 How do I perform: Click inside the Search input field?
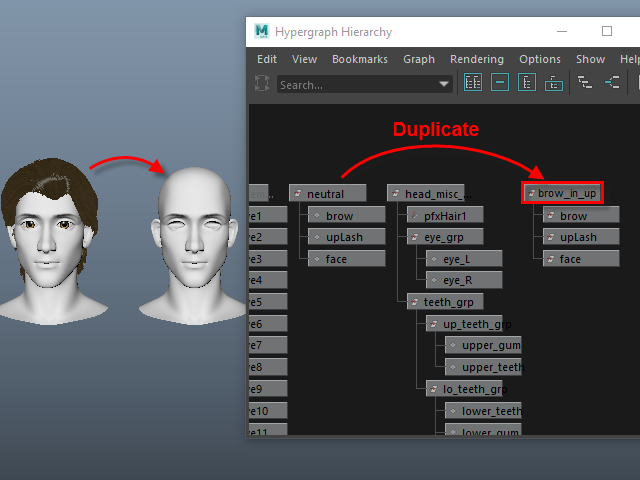[x=358, y=84]
